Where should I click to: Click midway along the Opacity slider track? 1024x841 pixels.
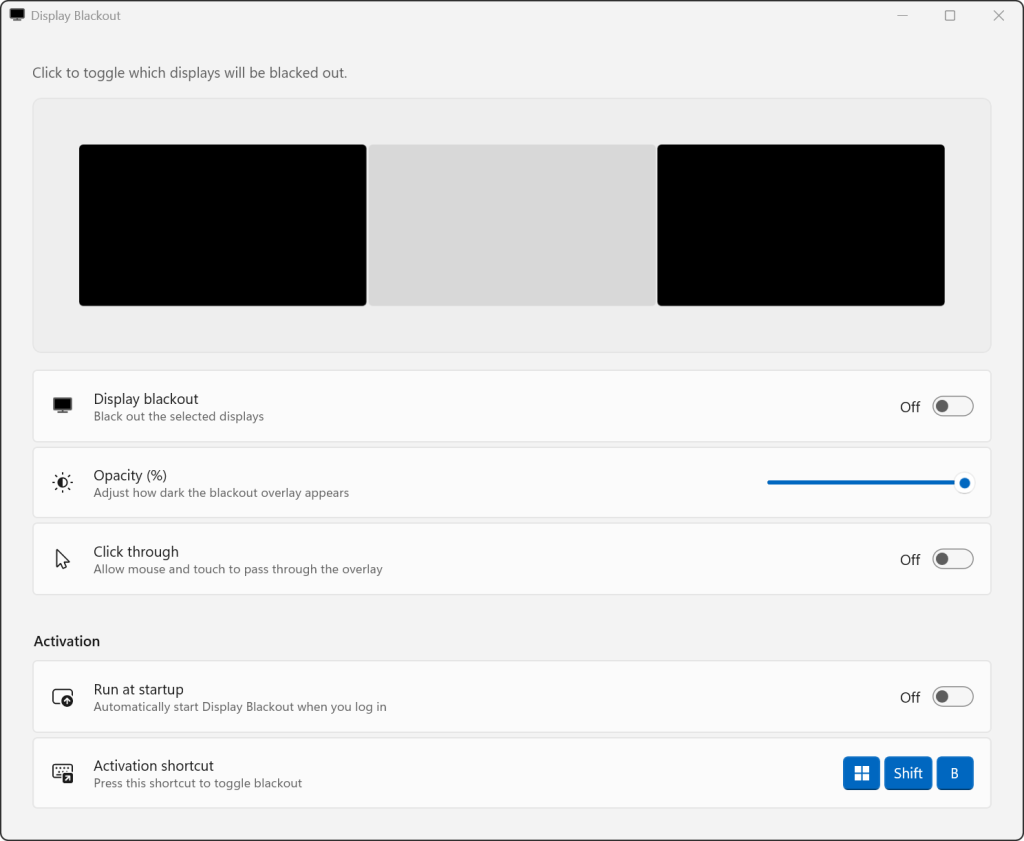pos(865,482)
